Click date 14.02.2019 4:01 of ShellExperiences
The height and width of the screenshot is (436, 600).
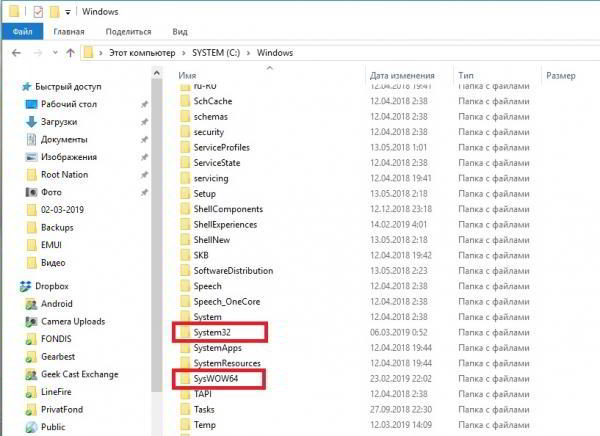click(398, 225)
